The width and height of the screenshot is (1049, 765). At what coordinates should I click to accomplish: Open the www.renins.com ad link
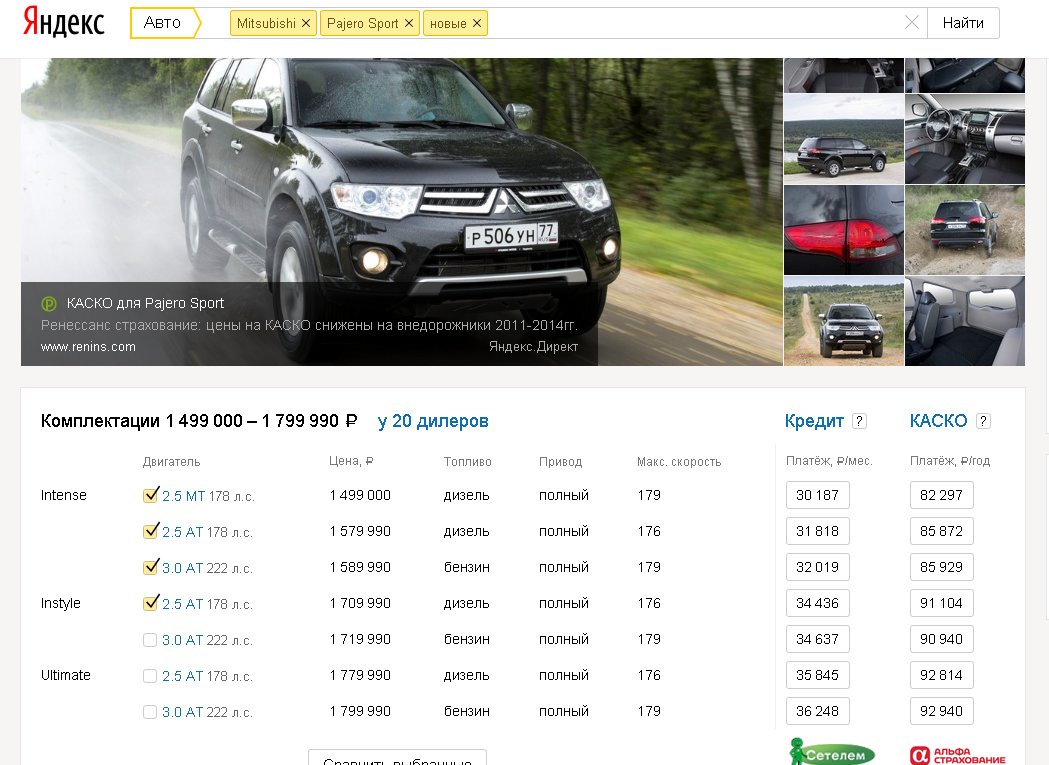(88, 347)
